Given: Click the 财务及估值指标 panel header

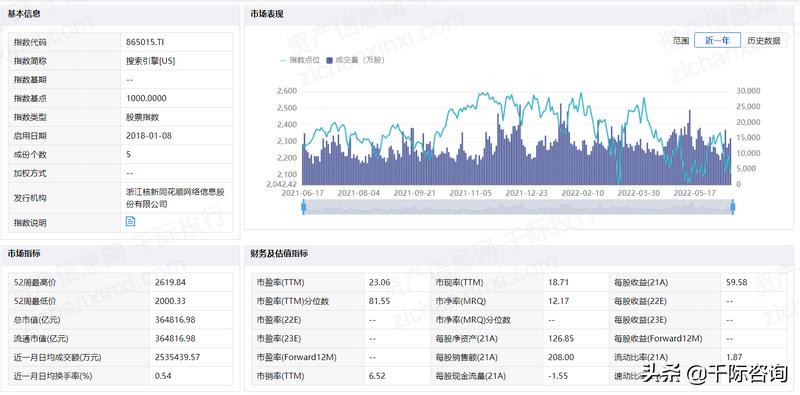Looking at the screenshot, I should pos(519,254).
